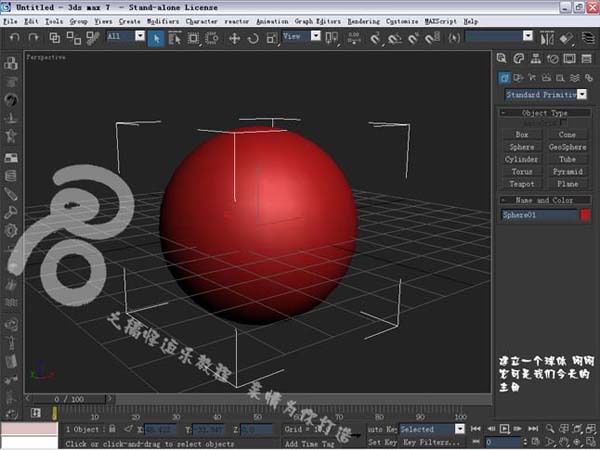600x450 pixels.
Task: Open the Standard Primitives category dropdown
Action: coord(582,95)
